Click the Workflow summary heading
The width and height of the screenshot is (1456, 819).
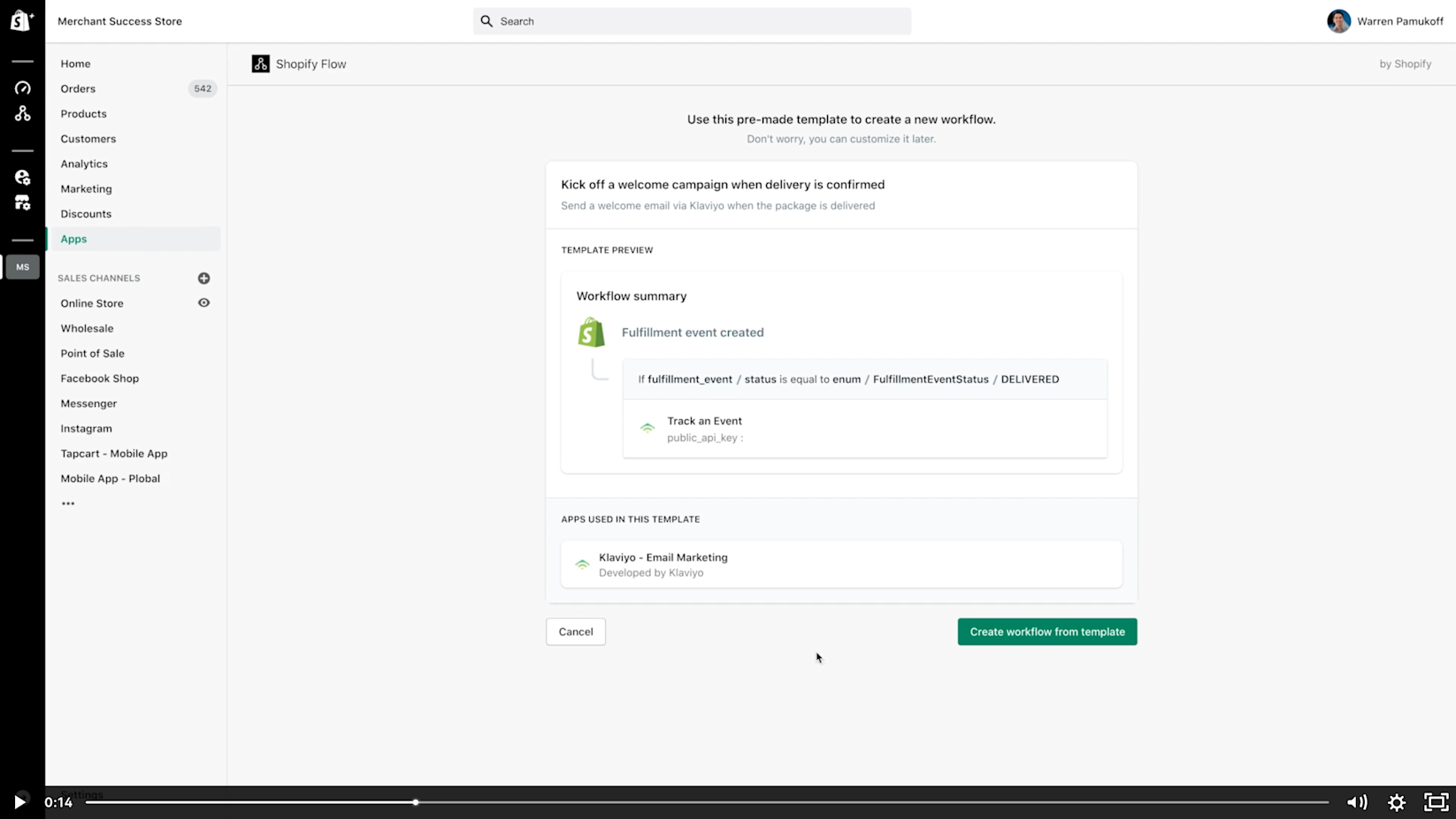[632, 296]
